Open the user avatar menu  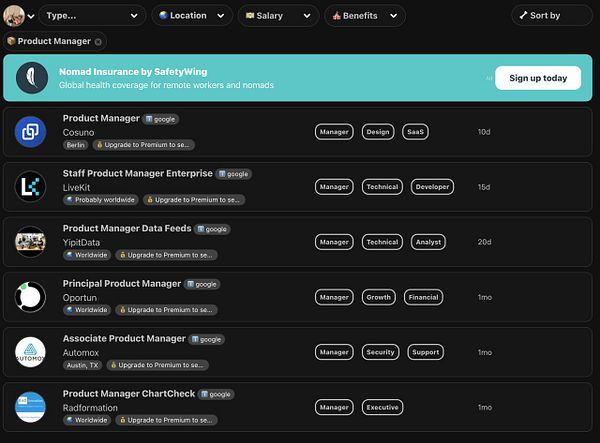click(14, 16)
